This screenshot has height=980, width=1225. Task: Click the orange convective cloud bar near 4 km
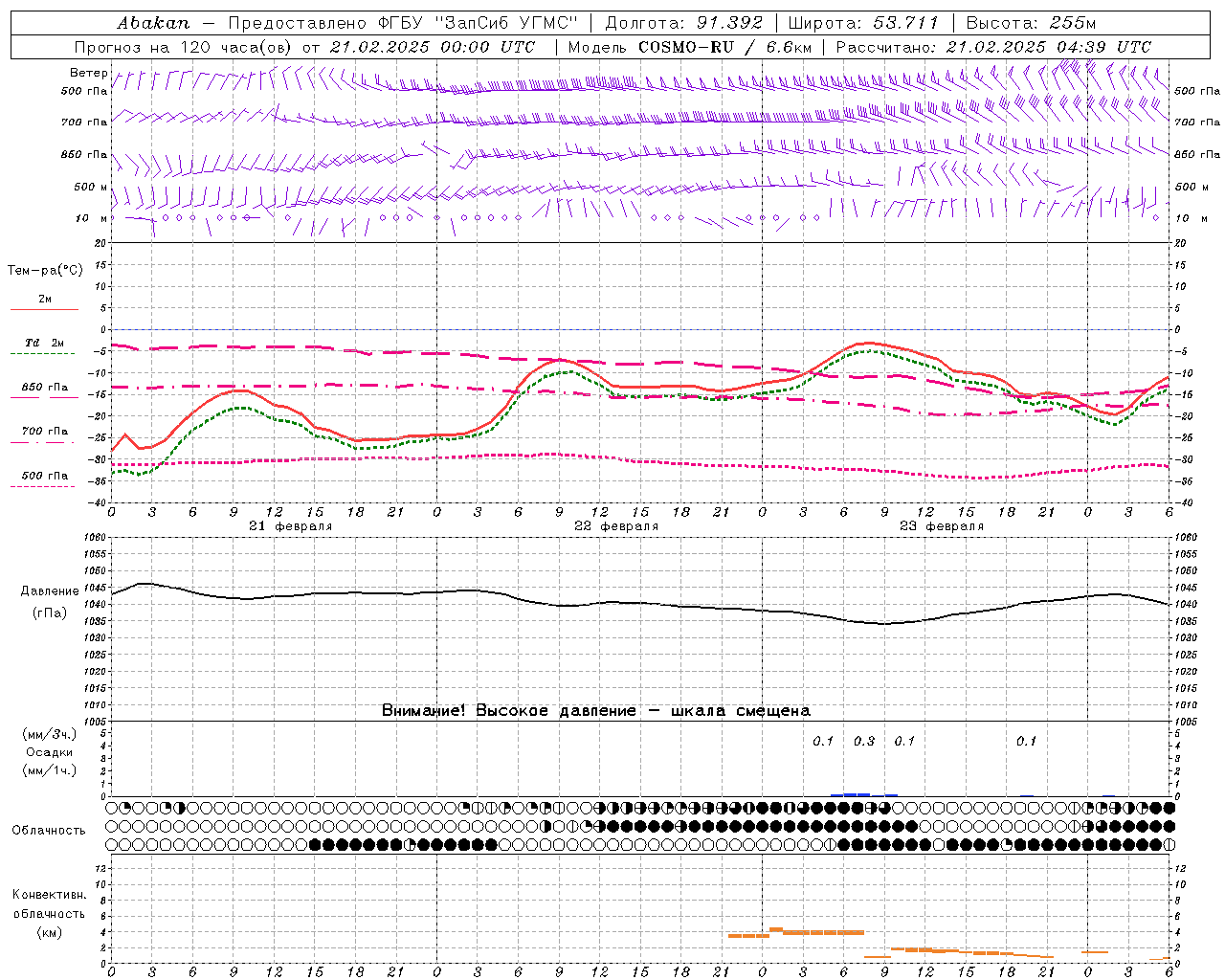tap(816, 931)
